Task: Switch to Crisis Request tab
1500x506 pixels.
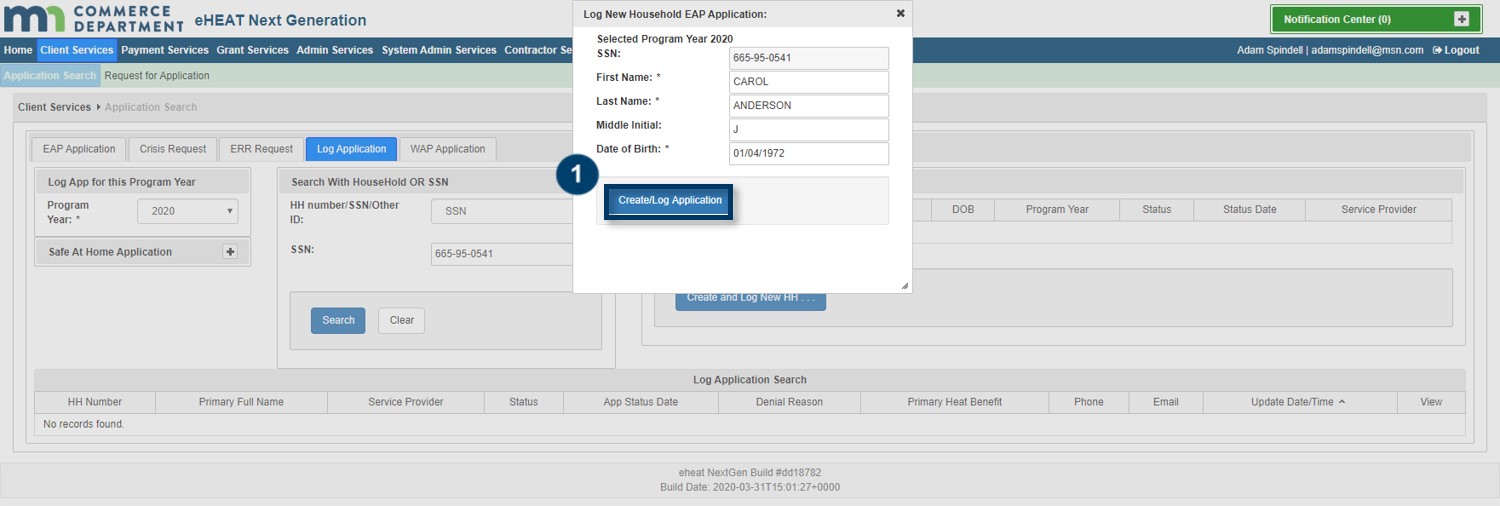Action: click(x=173, y=149)
